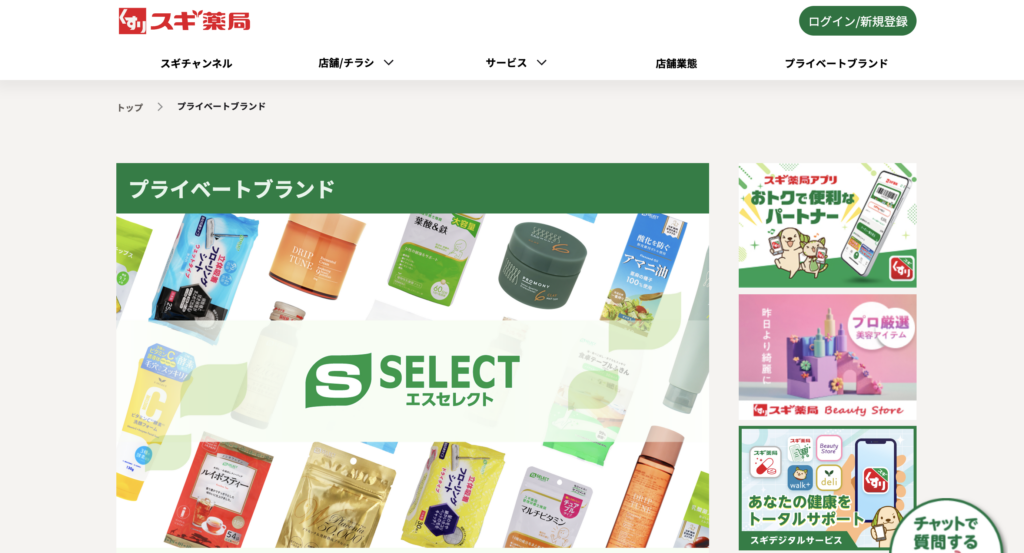Image resolution: width=1024 pixels, height=553 pixels.
Task: Select プライベートブランド in the navigation bar
Action: tap(836, 63)
